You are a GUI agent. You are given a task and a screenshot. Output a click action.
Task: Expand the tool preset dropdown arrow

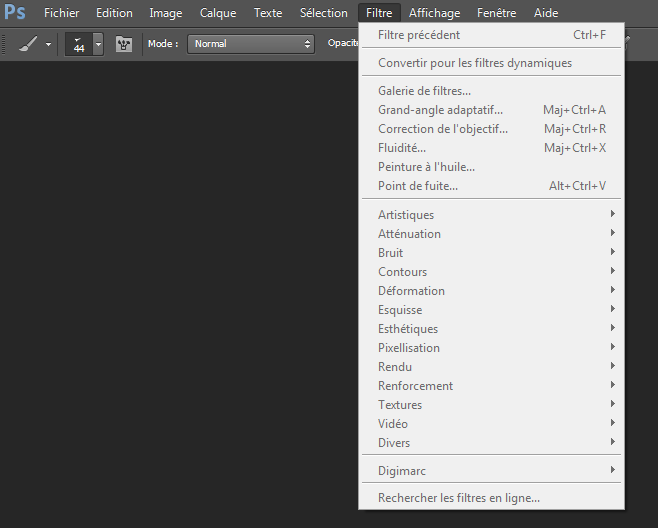coord(49,44)
